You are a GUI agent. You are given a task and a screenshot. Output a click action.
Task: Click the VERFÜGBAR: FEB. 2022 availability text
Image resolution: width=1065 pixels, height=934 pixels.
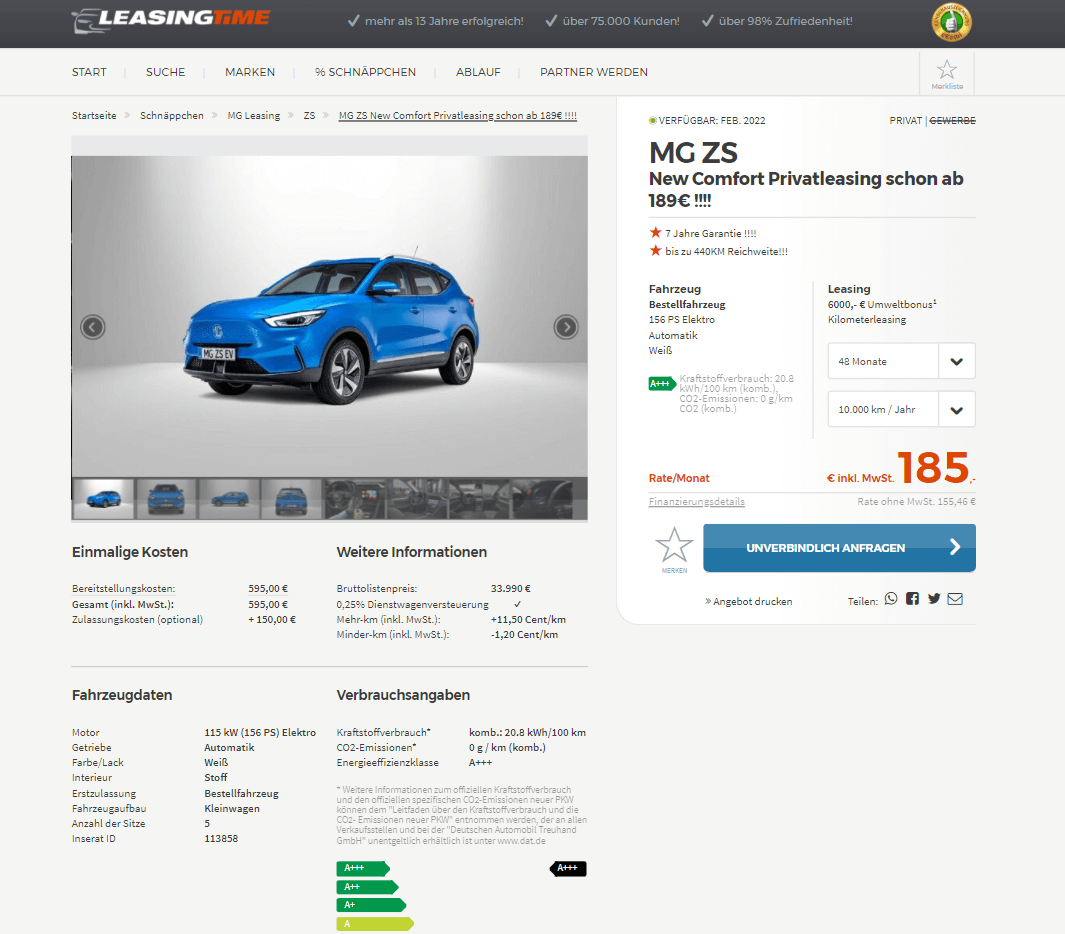[712, 120]
